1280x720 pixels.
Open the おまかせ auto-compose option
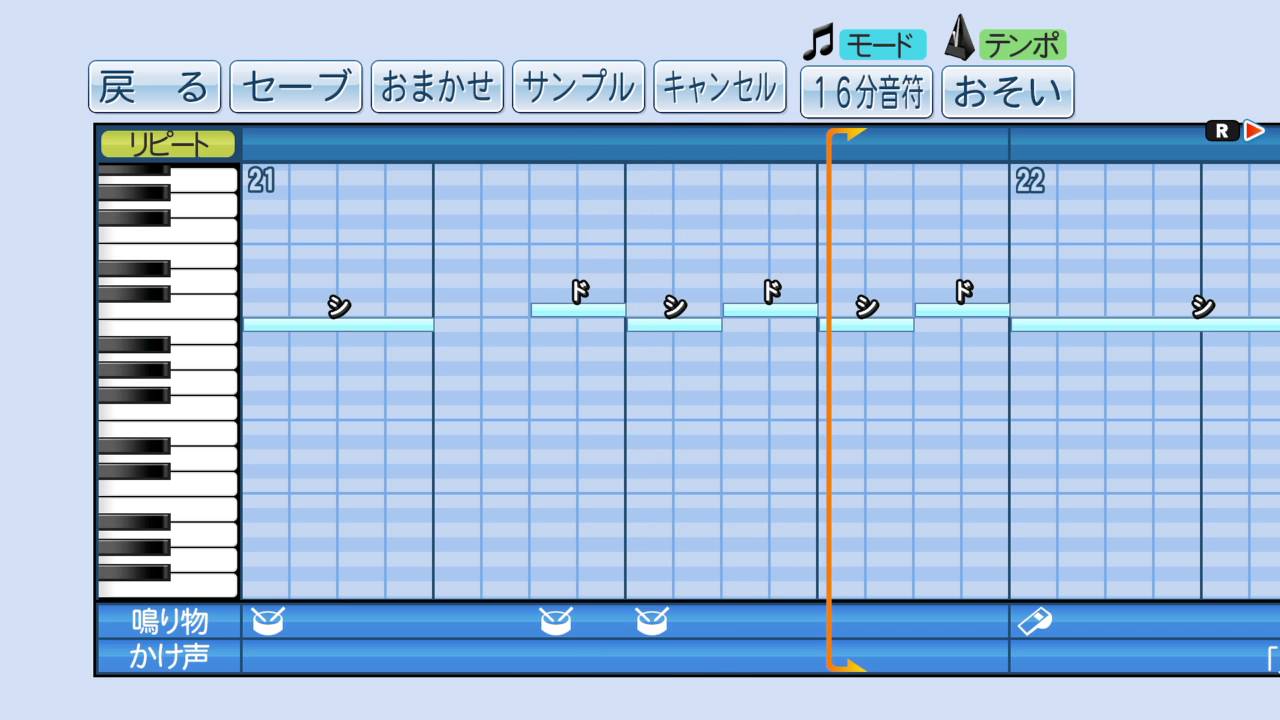tap(437, 87)
